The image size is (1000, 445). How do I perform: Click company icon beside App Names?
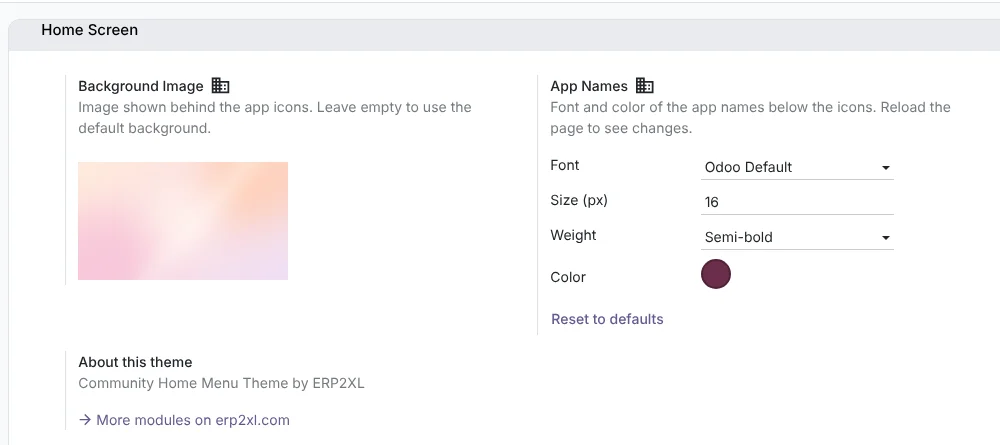coord(645,85)
